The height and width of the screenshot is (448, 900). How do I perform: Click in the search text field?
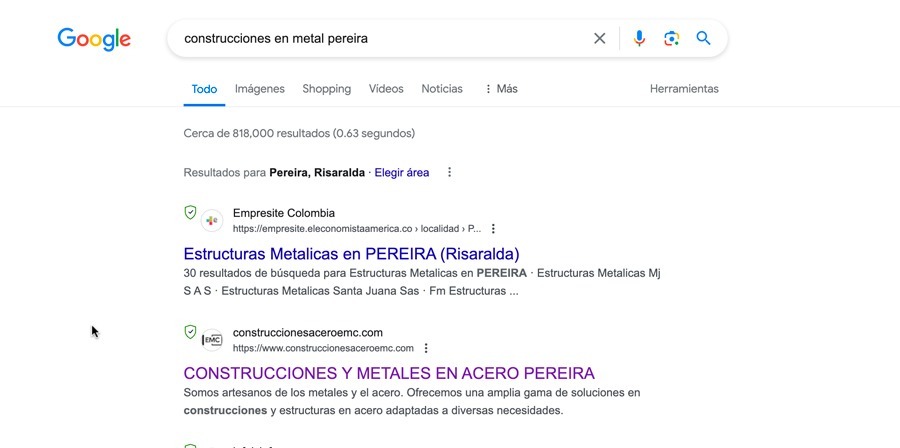pyautogui.click(x=382, y=38)
